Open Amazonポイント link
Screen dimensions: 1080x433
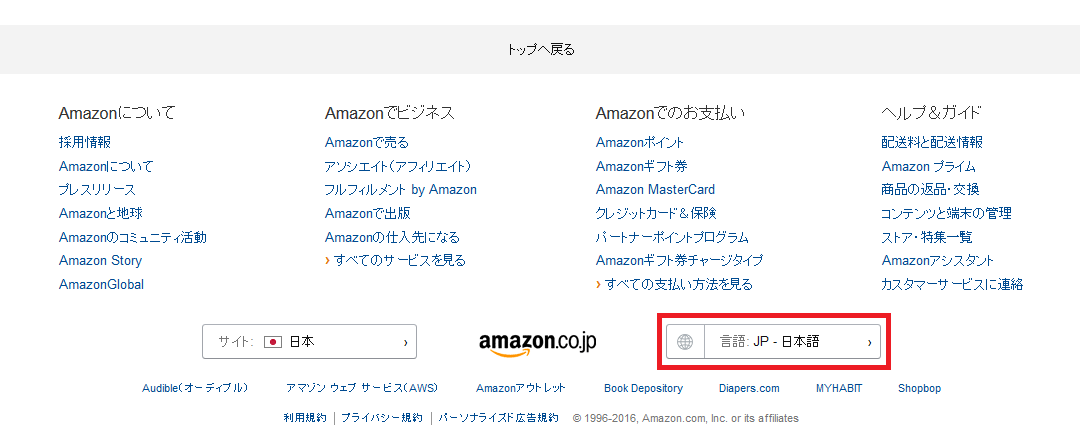coord(640,143)
